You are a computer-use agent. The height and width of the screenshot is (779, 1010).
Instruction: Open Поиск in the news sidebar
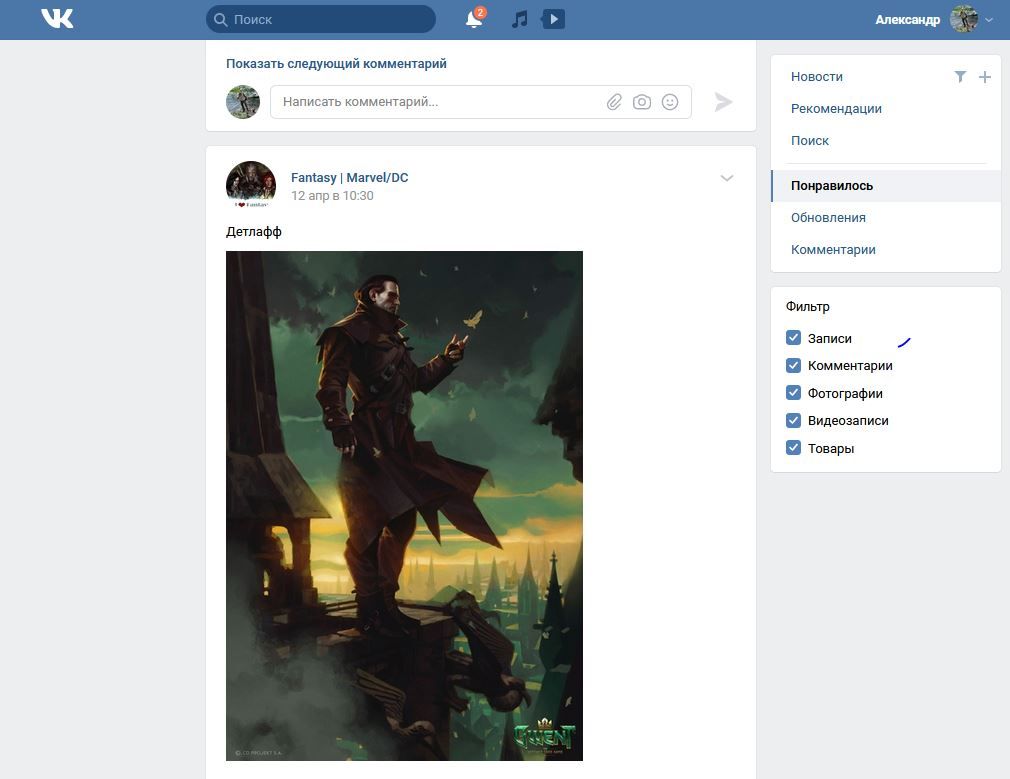point(810,140)
